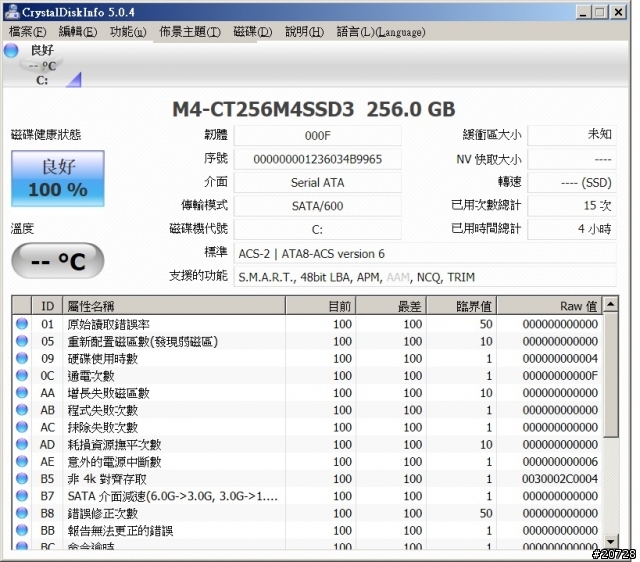Click the standard field ACS-2 | ATA8-ACS version 6
This screenshot has height=562, width=640.
click(x=424, y=253)
